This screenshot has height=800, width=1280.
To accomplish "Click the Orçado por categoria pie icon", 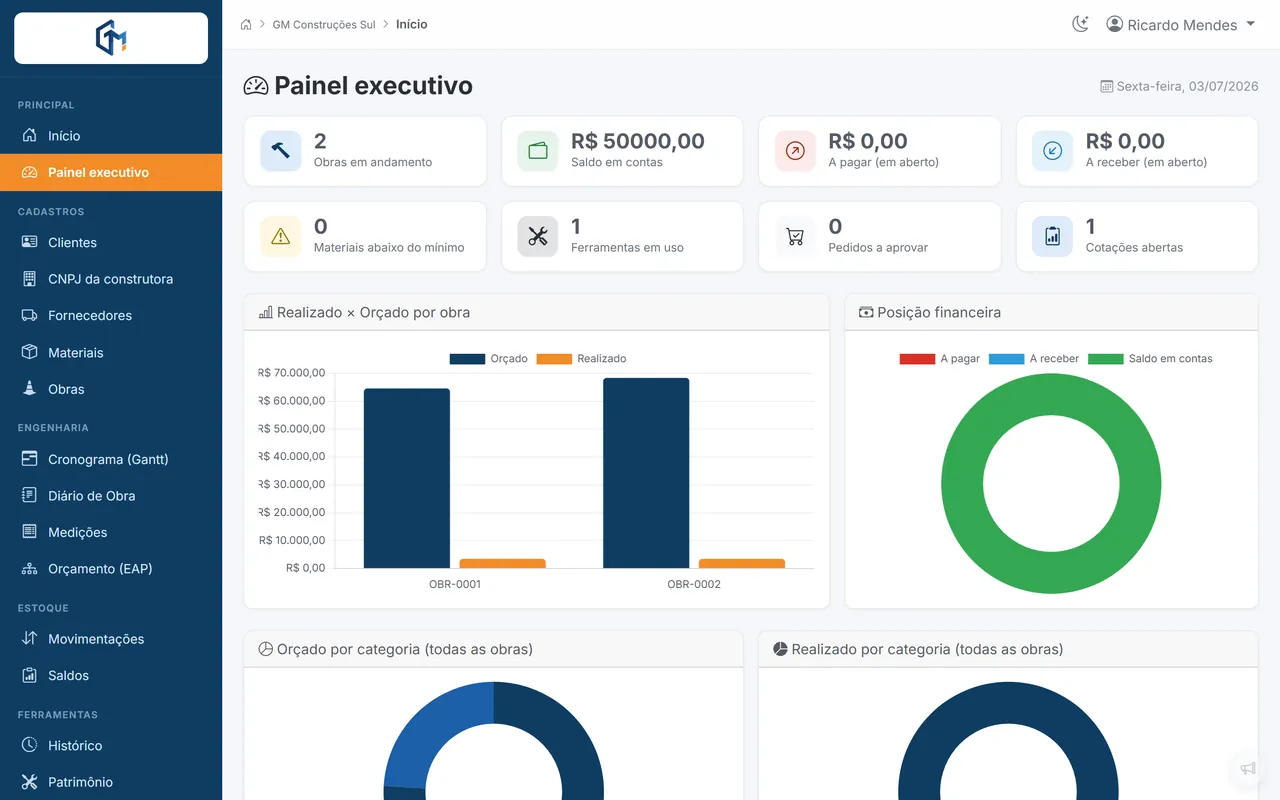I will [265, 649].
